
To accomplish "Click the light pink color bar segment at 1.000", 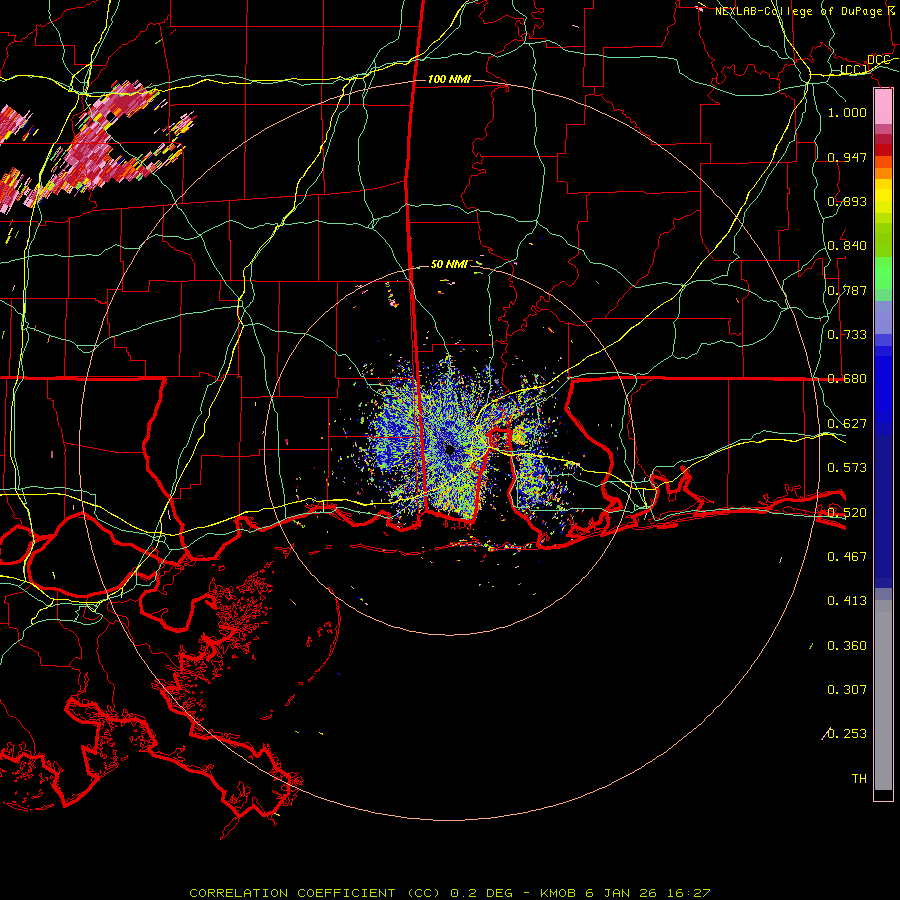I will coord(883,107).
